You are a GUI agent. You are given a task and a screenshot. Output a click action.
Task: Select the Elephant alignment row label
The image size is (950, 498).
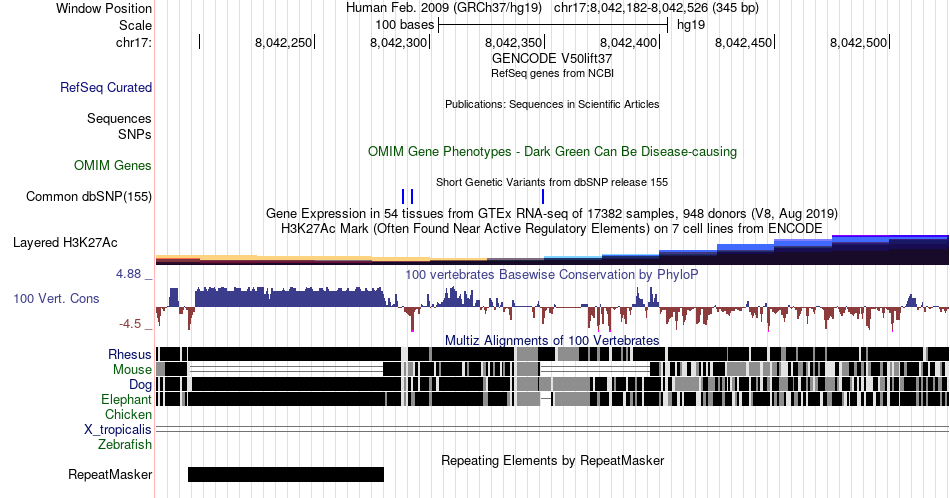127,399
